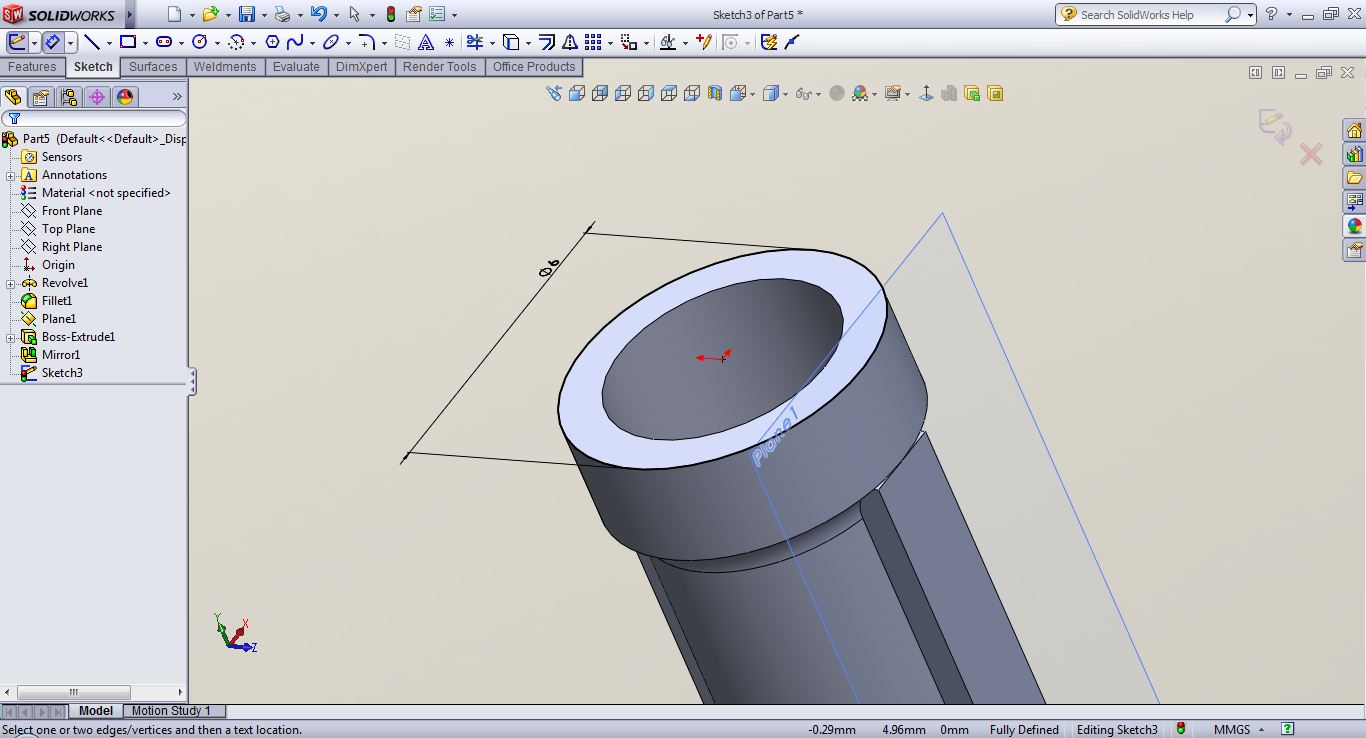Select the Line sketch tool
This screenshot has height=738, width=1366.
coord(92,42)
